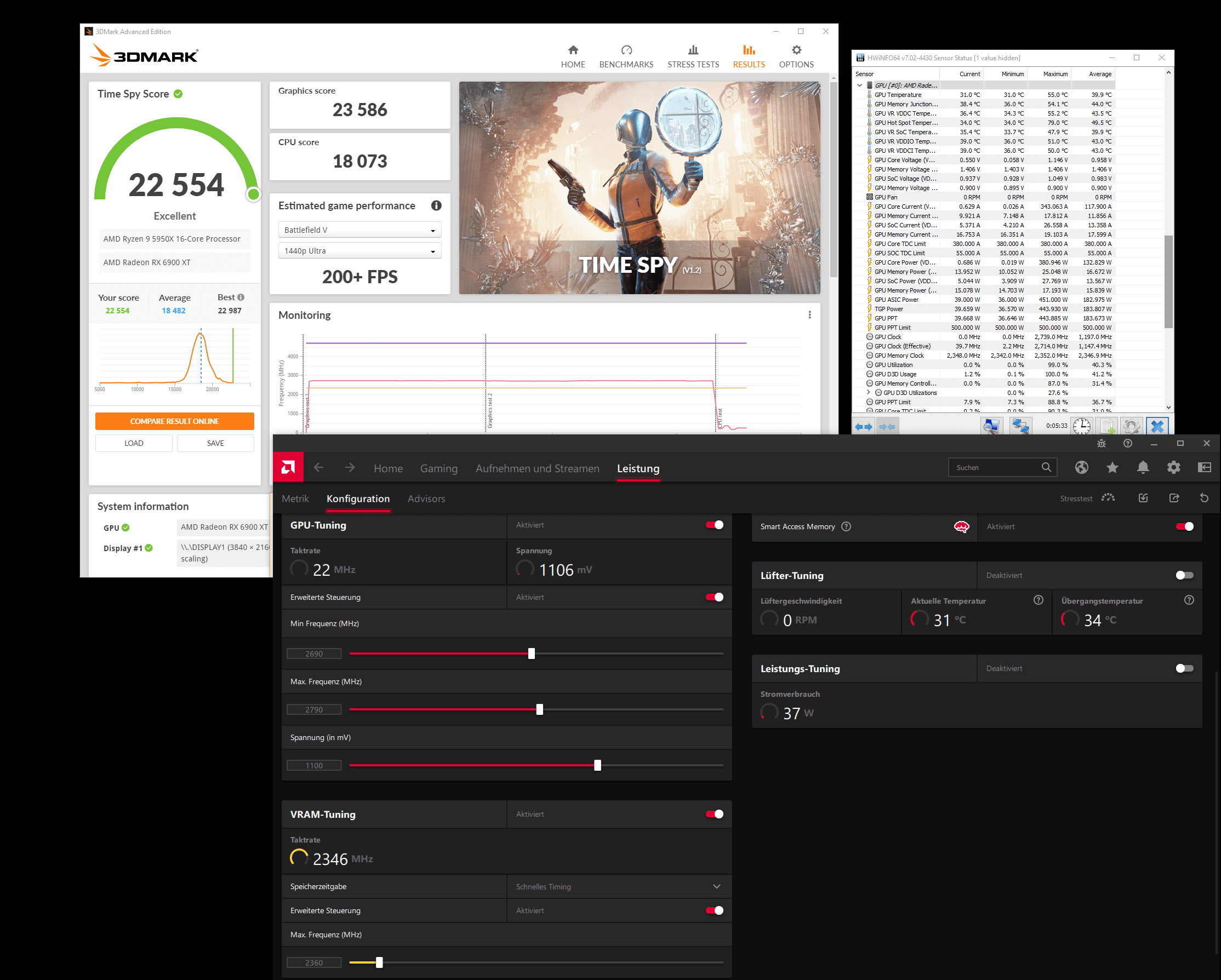Open 3DMark RESULTS tab
Viewport: 1221px width, 980px height.
coord(749,56)
